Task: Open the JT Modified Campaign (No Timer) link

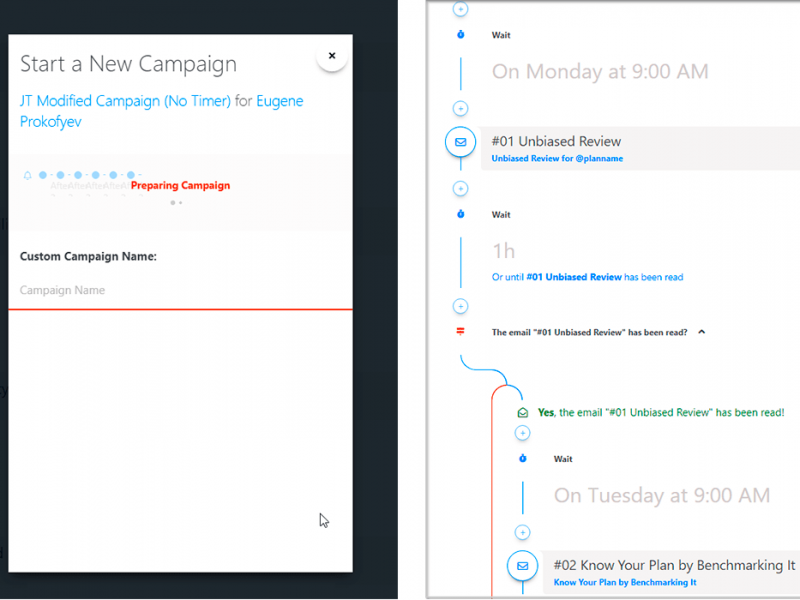Action: pos(125,101)
